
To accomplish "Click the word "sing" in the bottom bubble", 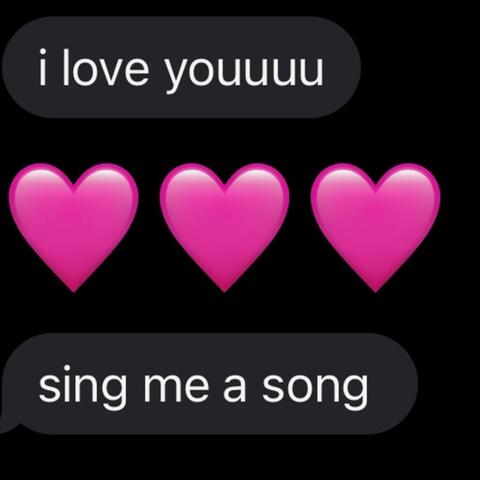I will pyautogui.click(x=83, y=387).
